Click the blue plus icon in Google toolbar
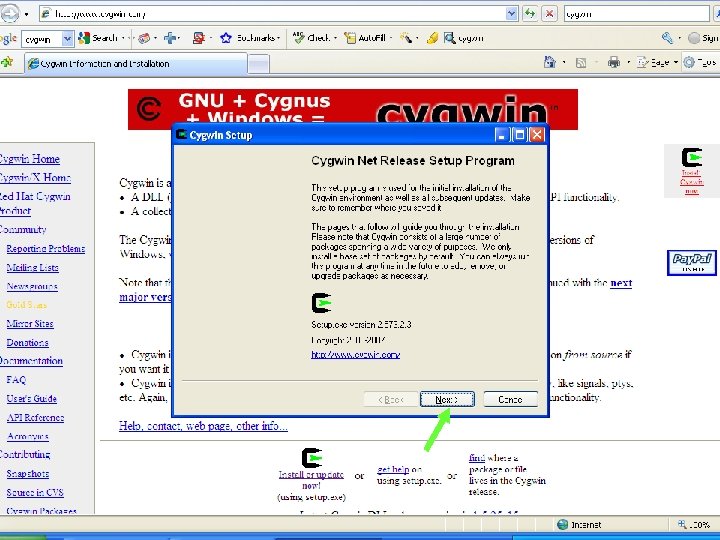720x540 pixels. (170, 38)
